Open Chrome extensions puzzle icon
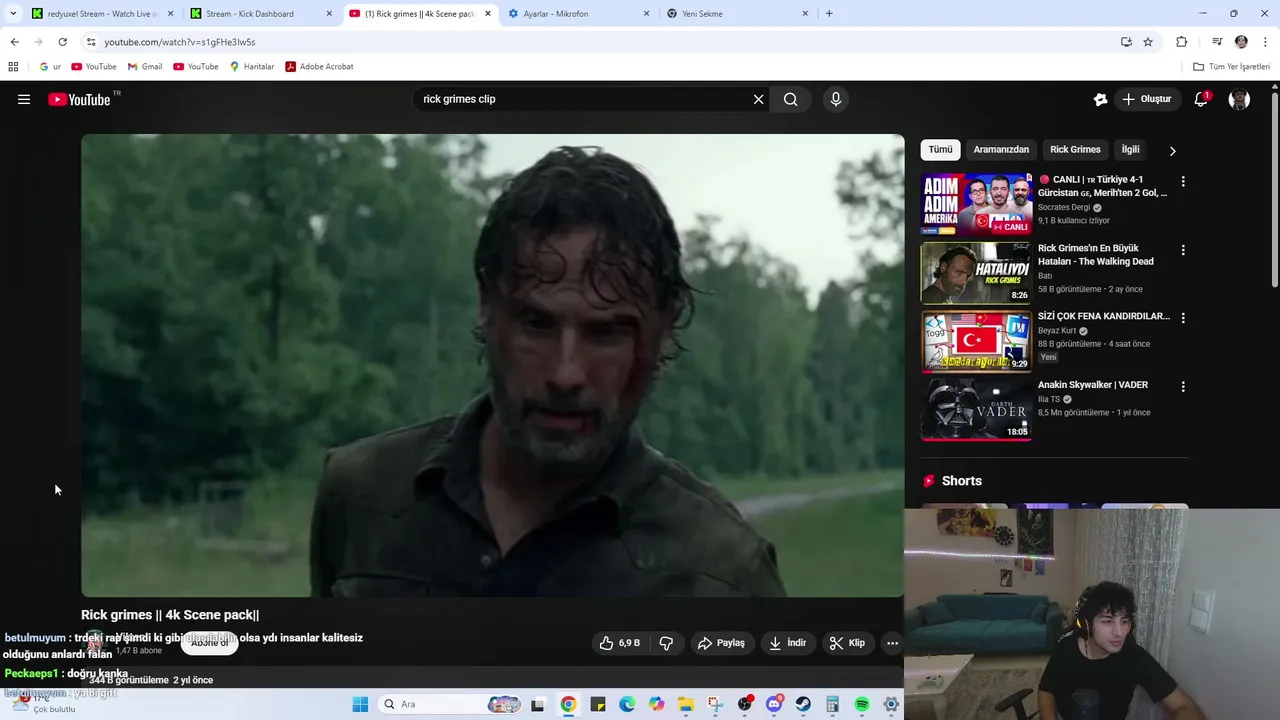 [1181, 42]
